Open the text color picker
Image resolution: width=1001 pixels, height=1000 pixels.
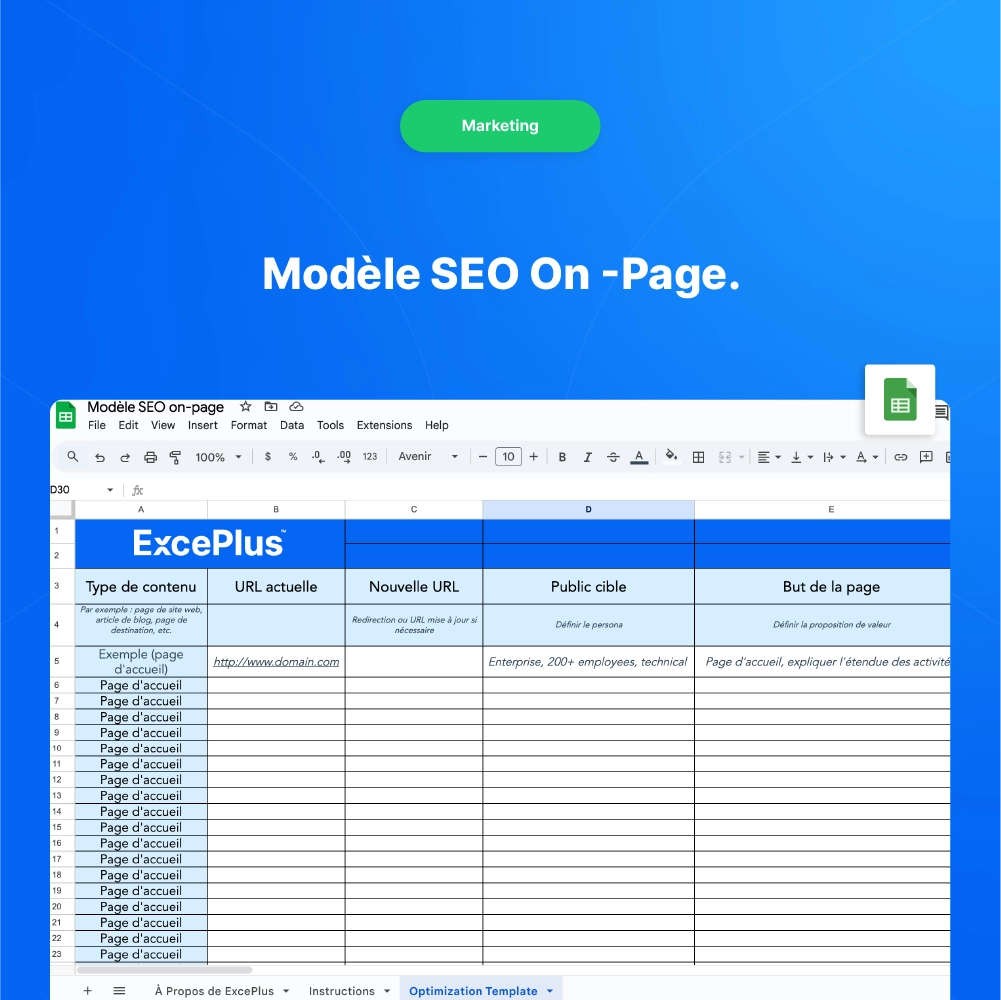639,457
